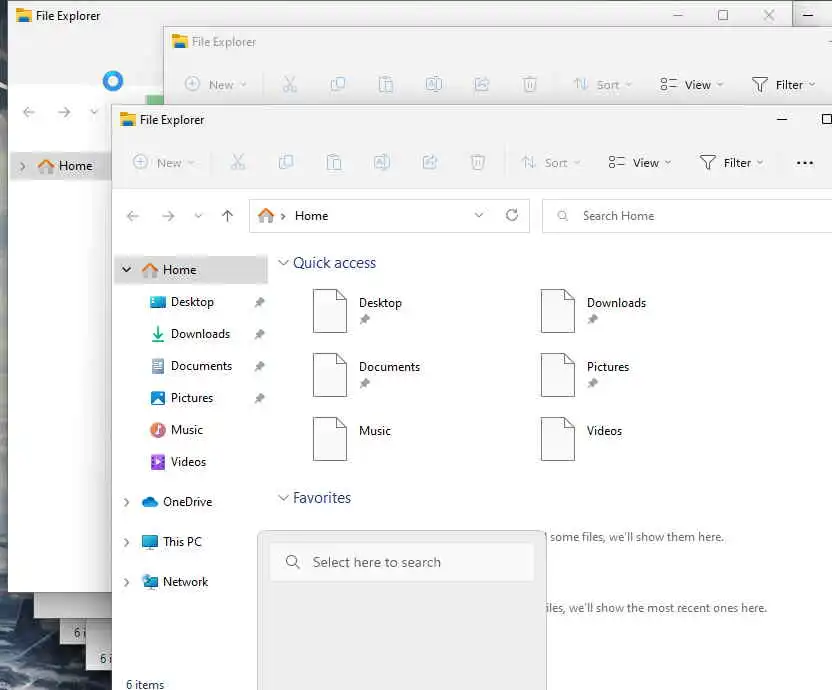Click the Select here to search field

coord(402,562)
